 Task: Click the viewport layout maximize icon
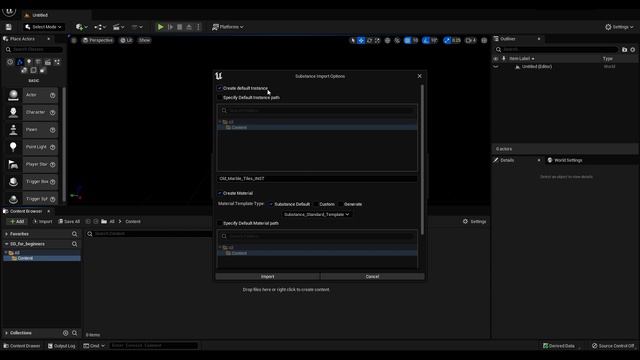click(x=484, y=40)
